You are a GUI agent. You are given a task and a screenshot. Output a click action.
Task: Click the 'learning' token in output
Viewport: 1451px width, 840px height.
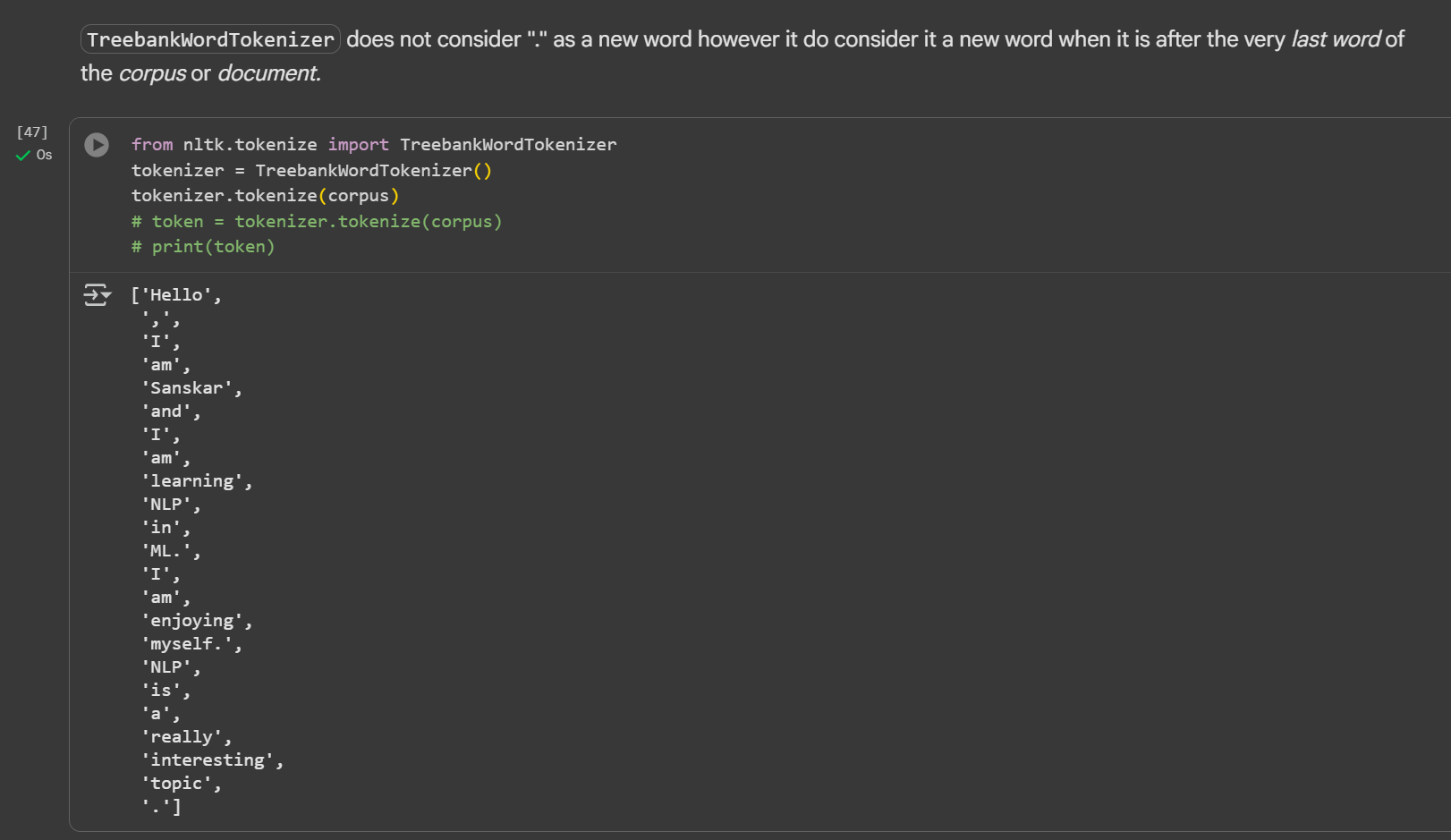(191, 481)
